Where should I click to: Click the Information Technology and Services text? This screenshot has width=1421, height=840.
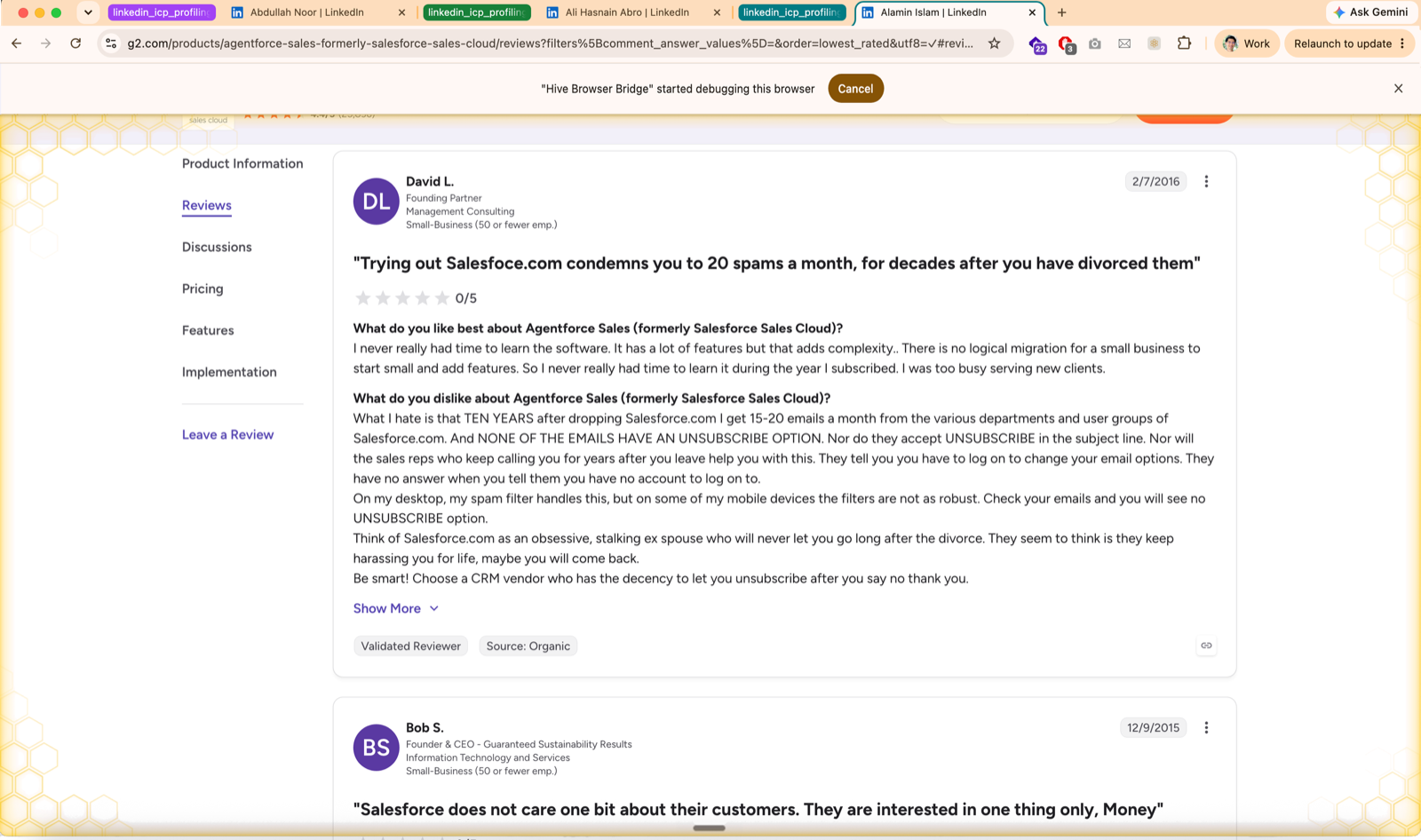[488, 757]
